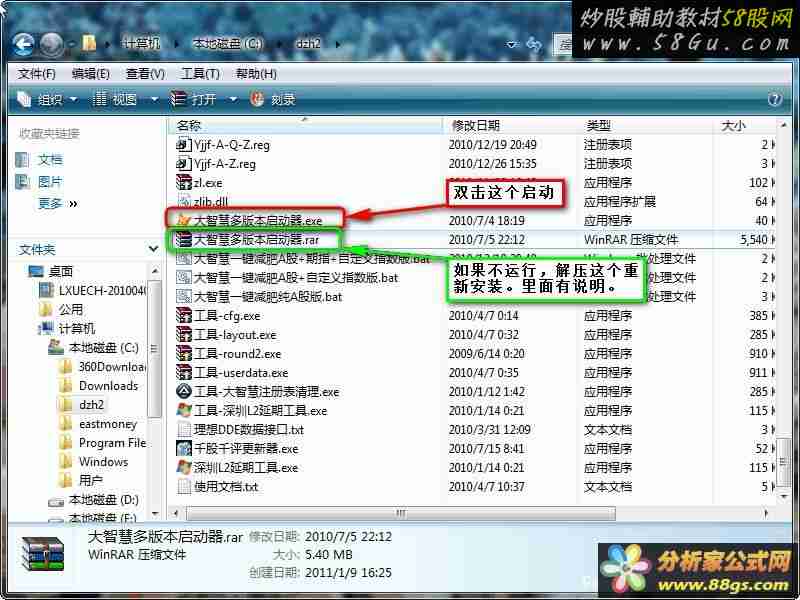
Task: Open the address bar history dropdown arrow
Action: pos(512,44)
